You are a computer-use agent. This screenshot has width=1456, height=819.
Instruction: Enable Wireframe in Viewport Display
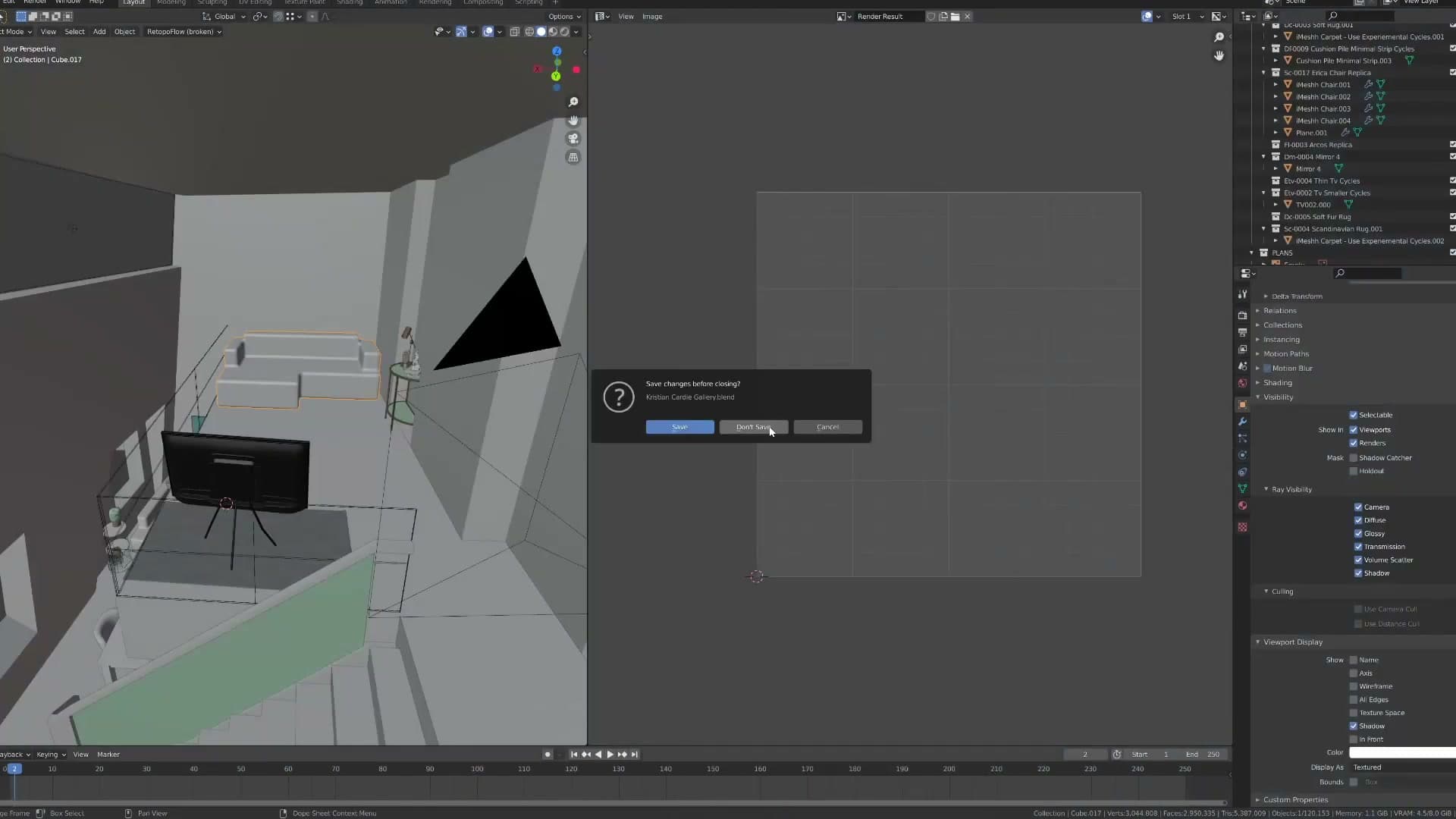pos(1354,686)
